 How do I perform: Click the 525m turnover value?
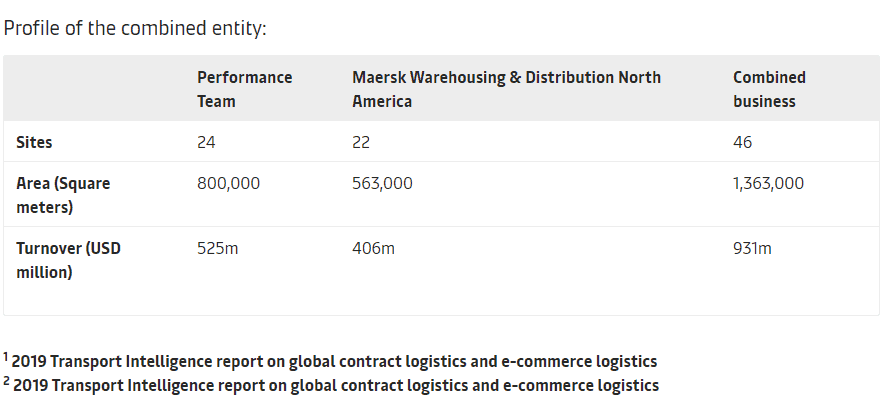click(x=218, y=248)
